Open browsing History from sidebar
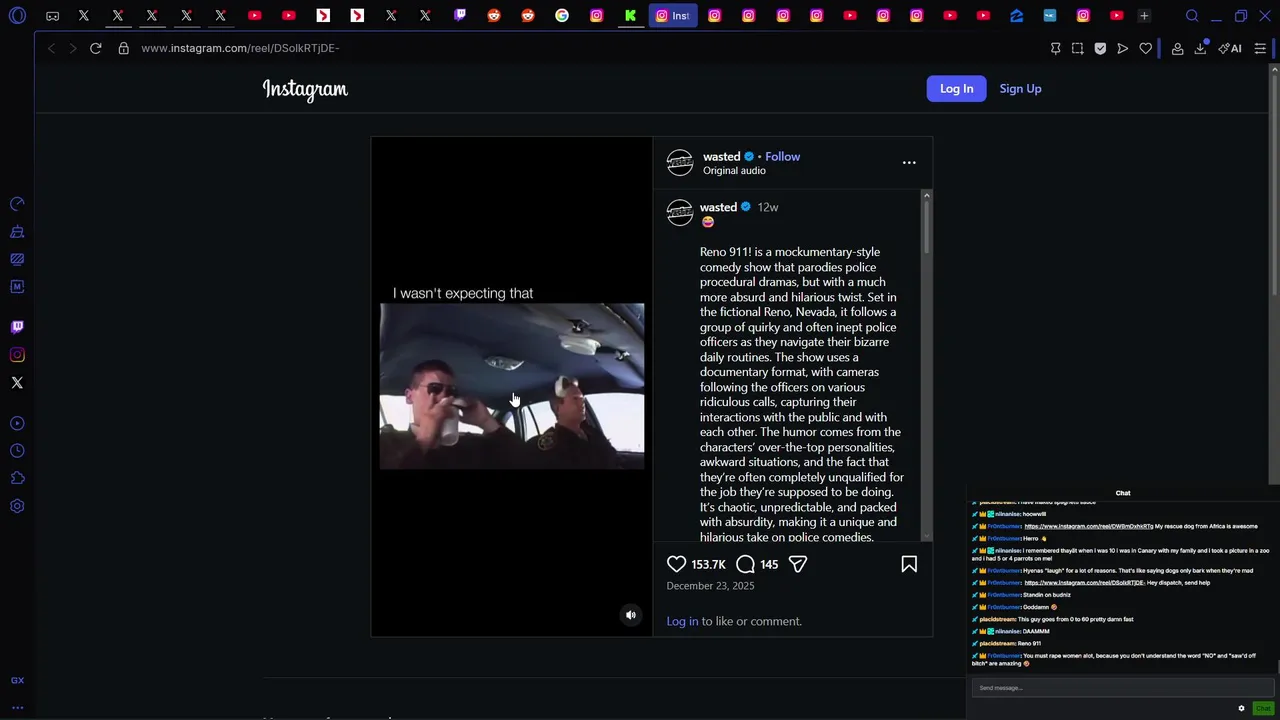Screen dimensions: 1280x720 pyautogui.click(x=17, y=451)
